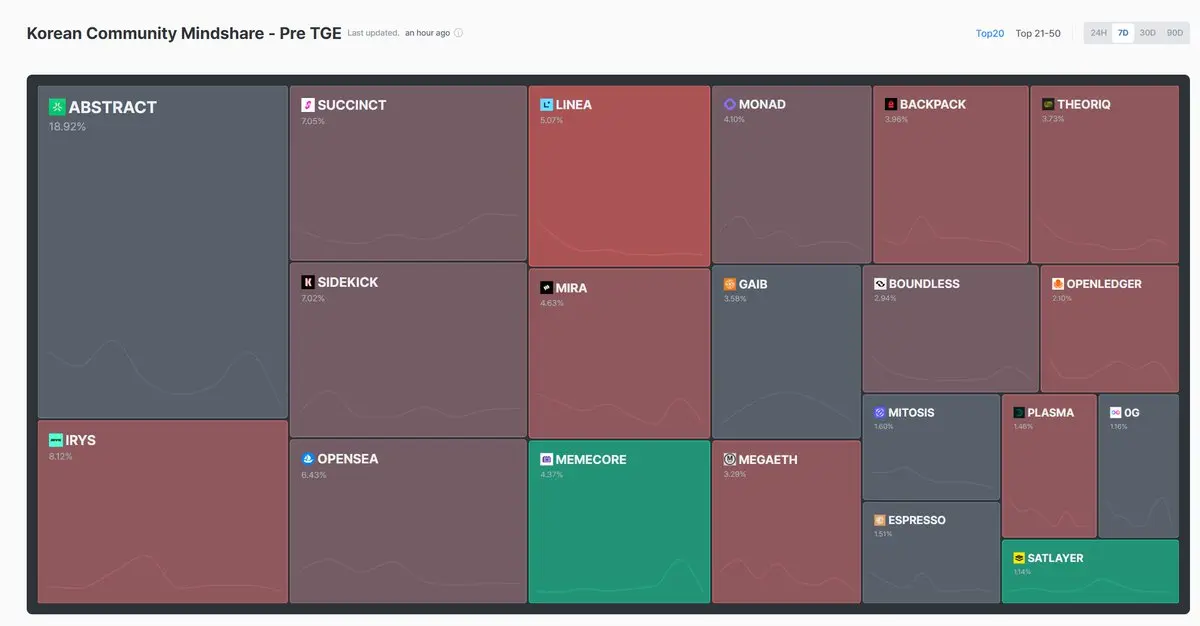This screenshot has height=626, width=1200.
Task: Switch to the Top20 view
Action: point(990,33)
